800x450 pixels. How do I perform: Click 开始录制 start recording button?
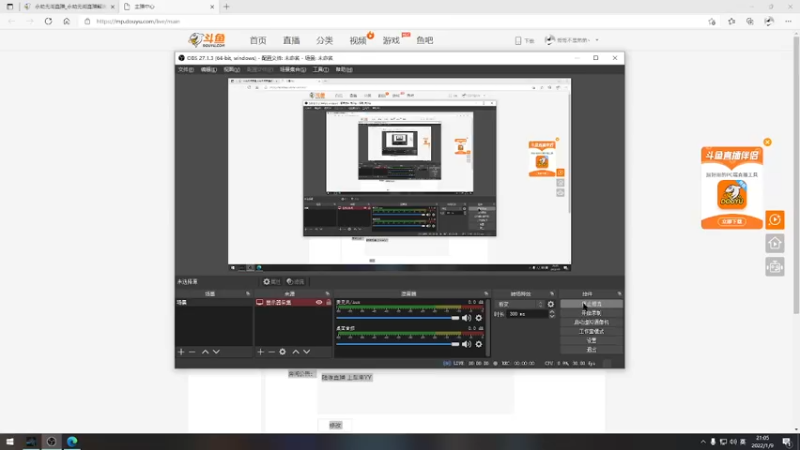pyautogui.click(x=591, y=313)
